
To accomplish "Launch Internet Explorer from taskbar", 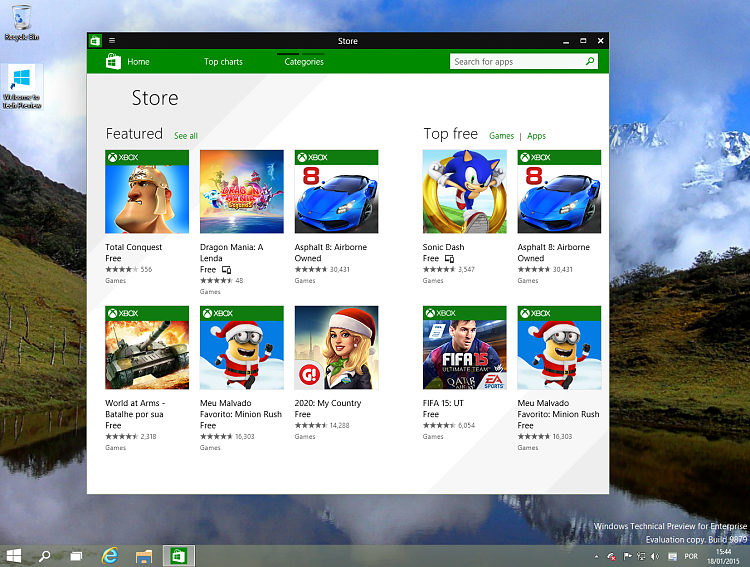I will [x=110, y=556].
